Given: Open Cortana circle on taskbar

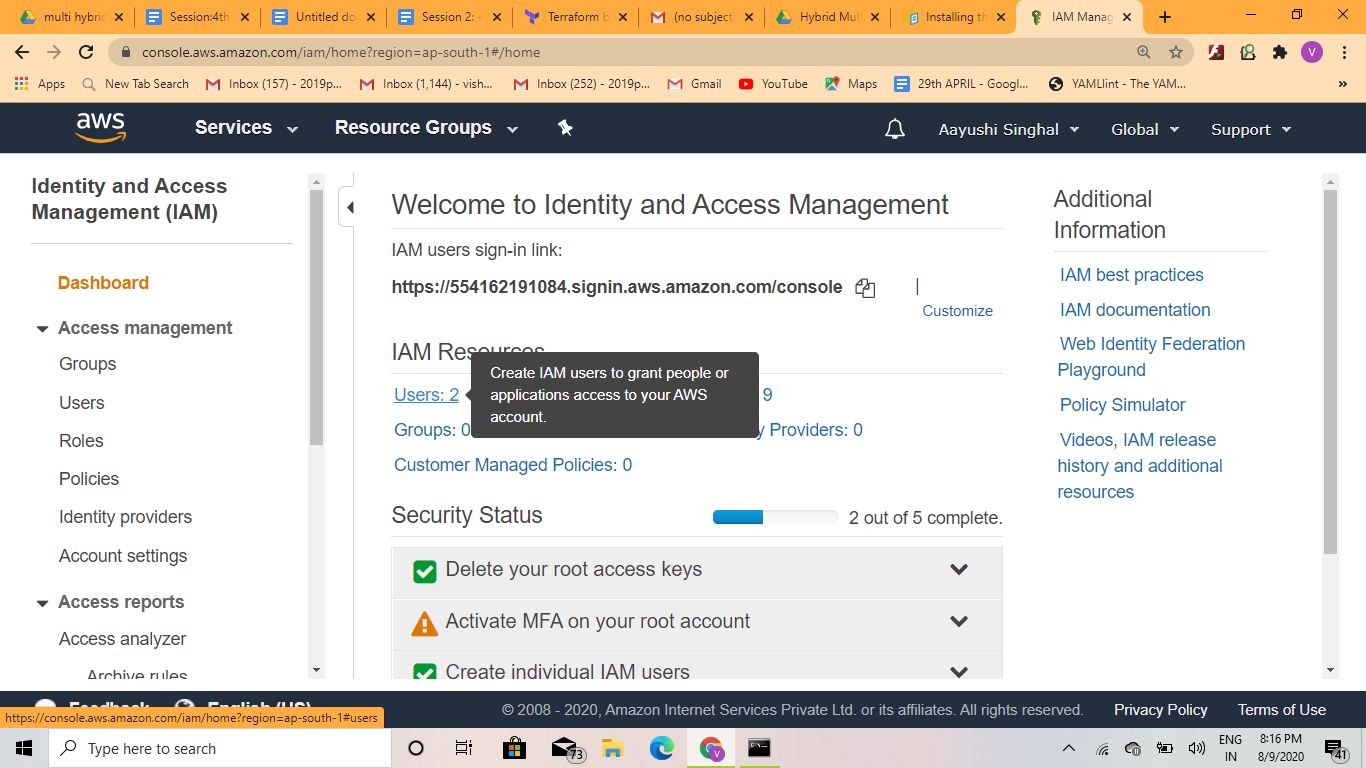Looking at the screenshot, I should tap(416, 748).
